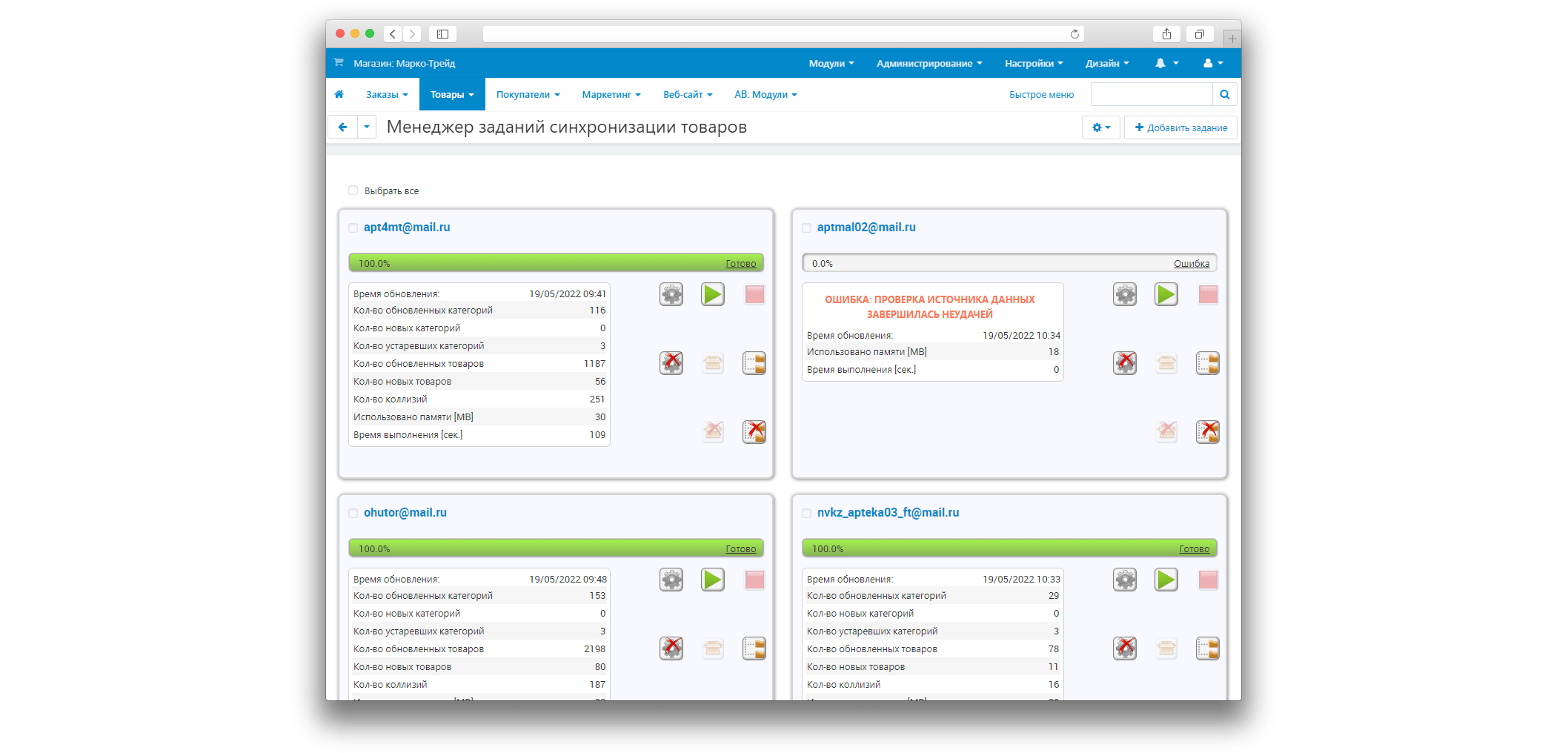
Task: Click gear-with-red-cross icon in apt4mt@mail.ru card
Action: click(671, 362)
